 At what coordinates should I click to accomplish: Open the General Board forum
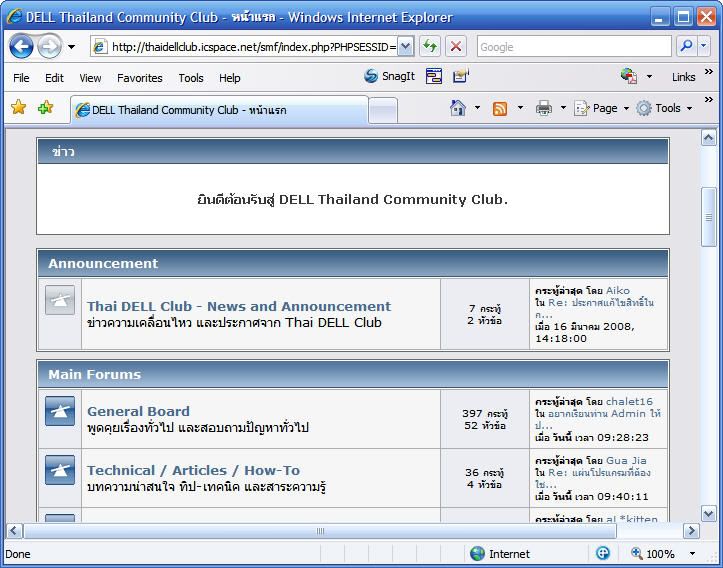click(138, 411)
